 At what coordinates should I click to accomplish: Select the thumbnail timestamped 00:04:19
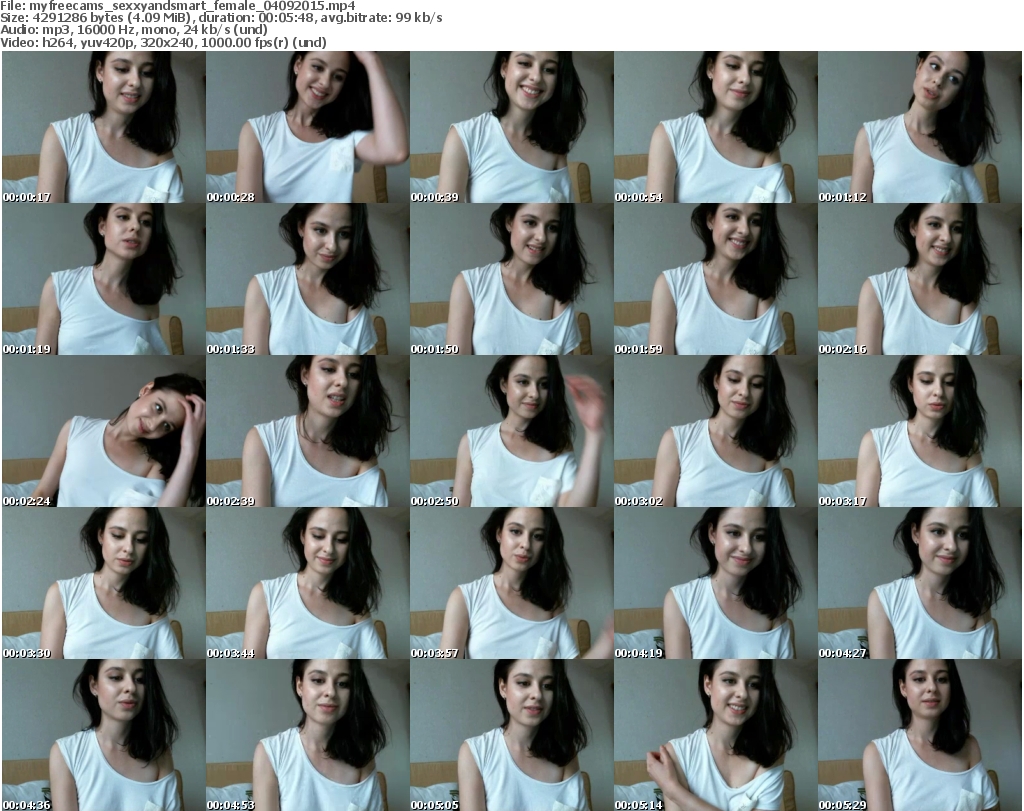716,583
